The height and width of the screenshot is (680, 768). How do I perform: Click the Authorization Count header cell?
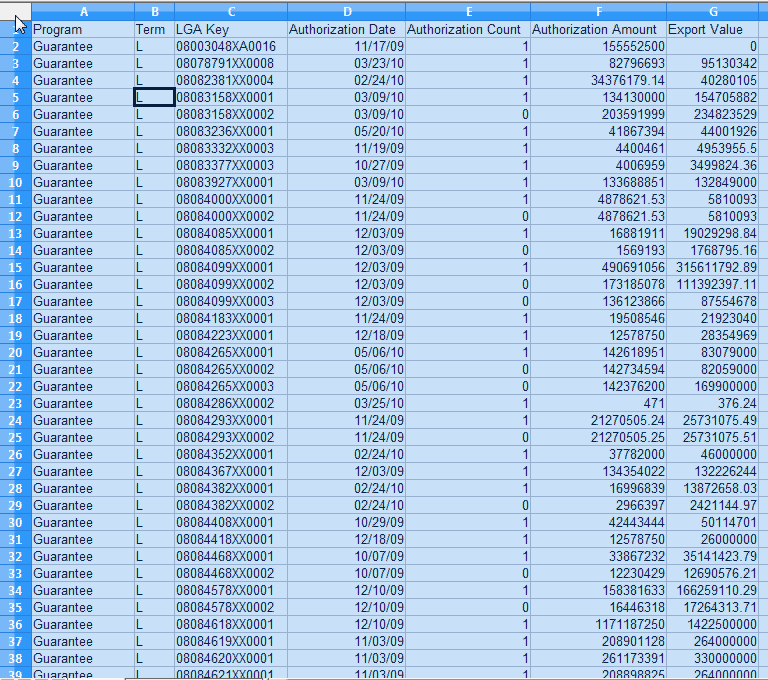point(468,29)
